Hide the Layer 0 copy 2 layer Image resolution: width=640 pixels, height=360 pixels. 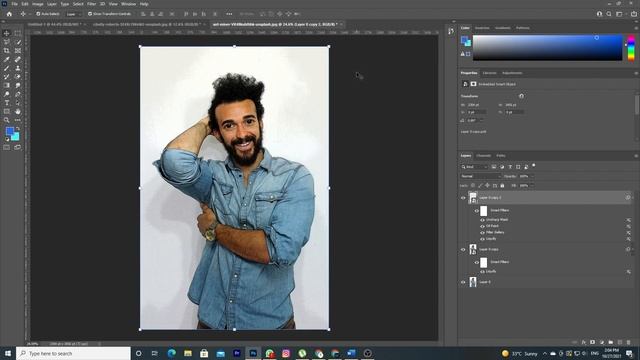click(463, 198)
